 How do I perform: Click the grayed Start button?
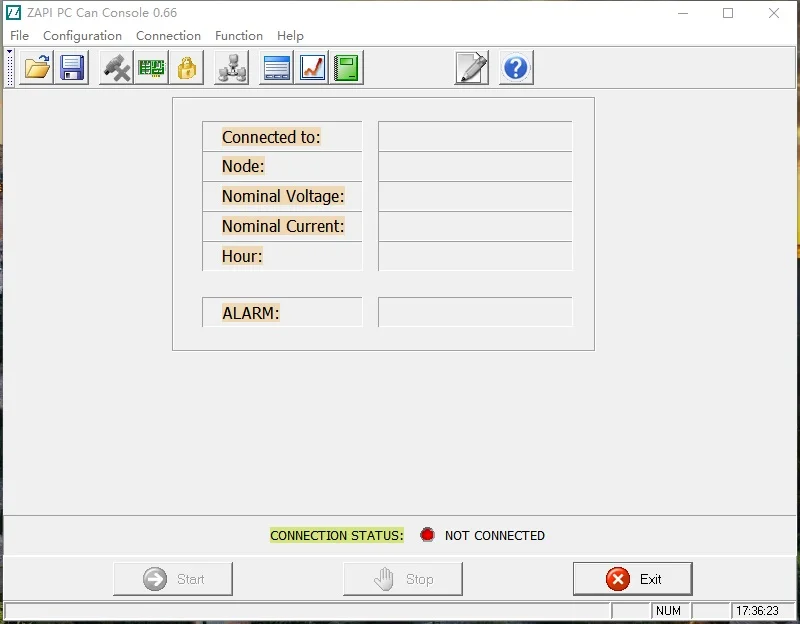[172, 578]
